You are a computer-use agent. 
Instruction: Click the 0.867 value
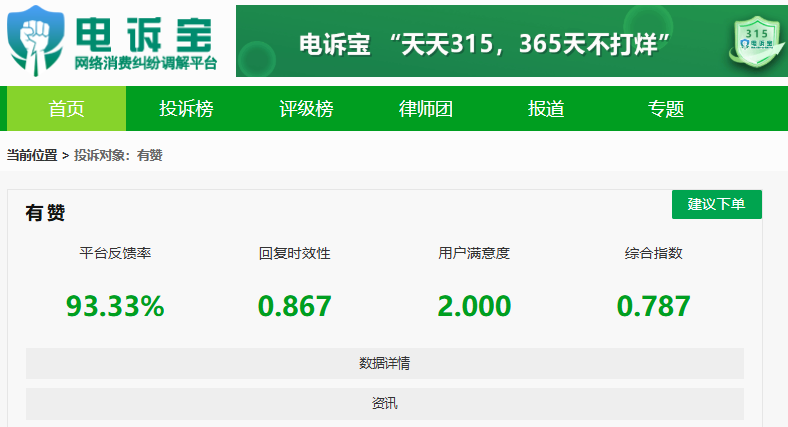[x=294, y=306]
